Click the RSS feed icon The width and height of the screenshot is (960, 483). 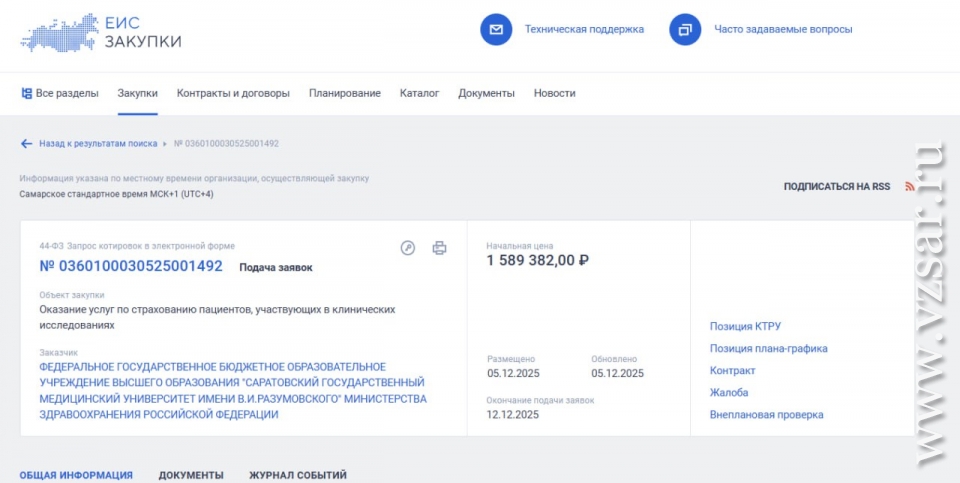tap(910, 186)
